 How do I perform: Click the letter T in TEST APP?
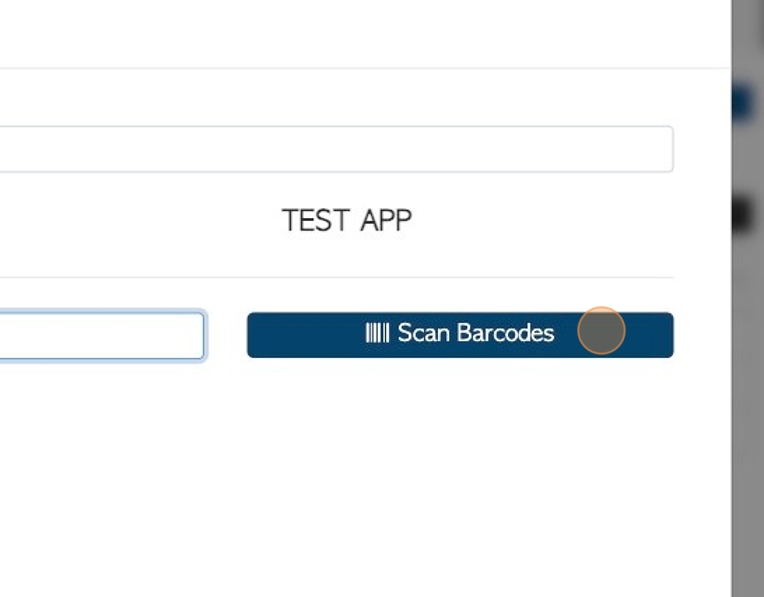[291, 220]
